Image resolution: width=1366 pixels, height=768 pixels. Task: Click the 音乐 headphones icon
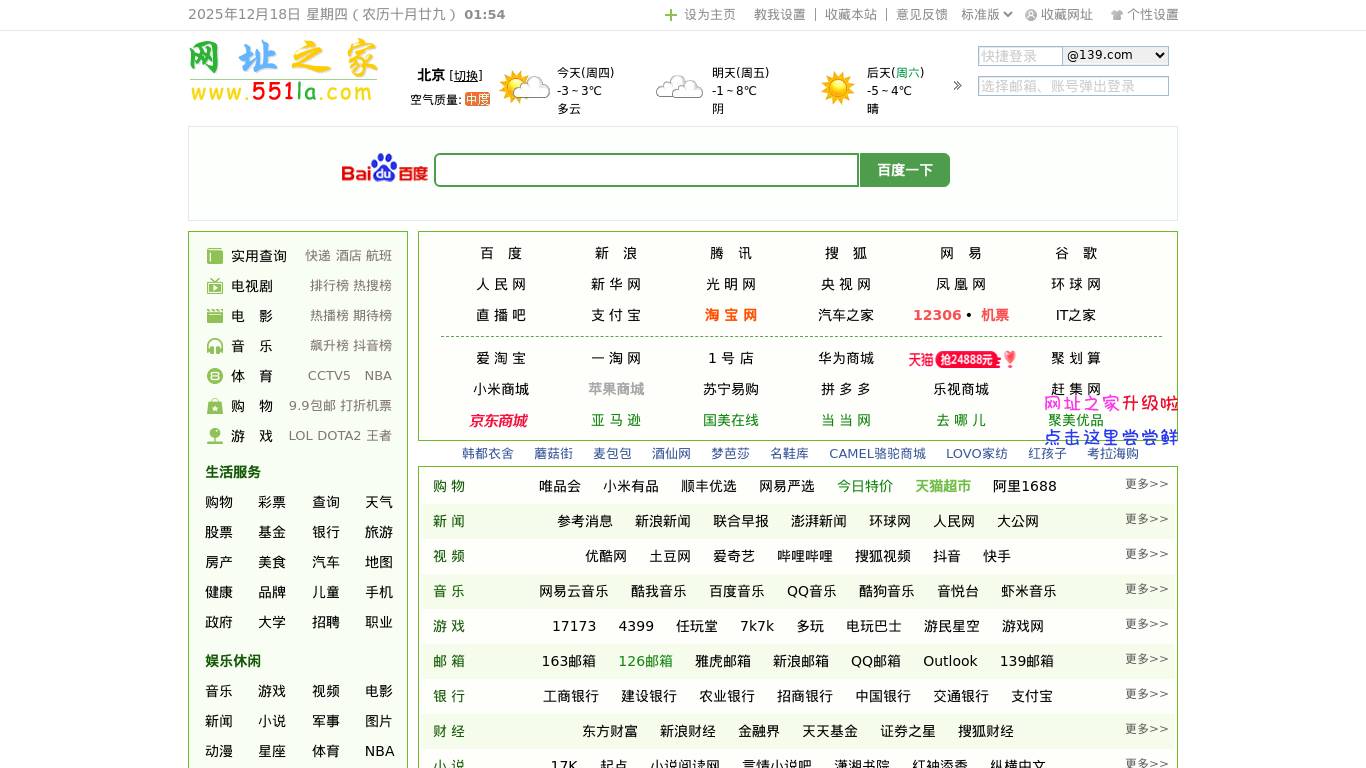tap(215, 345)
